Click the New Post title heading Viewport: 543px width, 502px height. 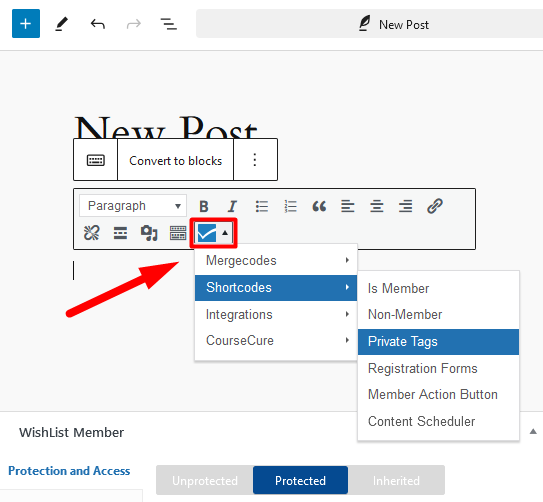tap(166, 128)
